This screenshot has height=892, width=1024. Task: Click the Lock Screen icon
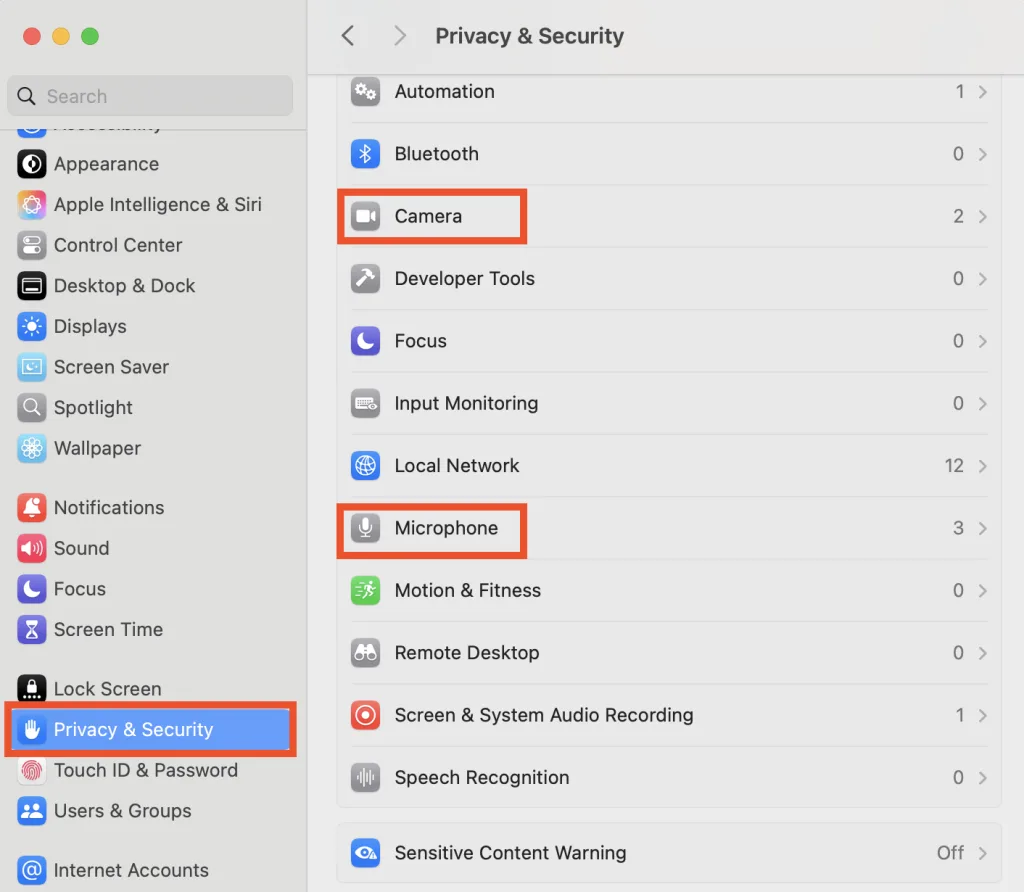pos(31,688)
